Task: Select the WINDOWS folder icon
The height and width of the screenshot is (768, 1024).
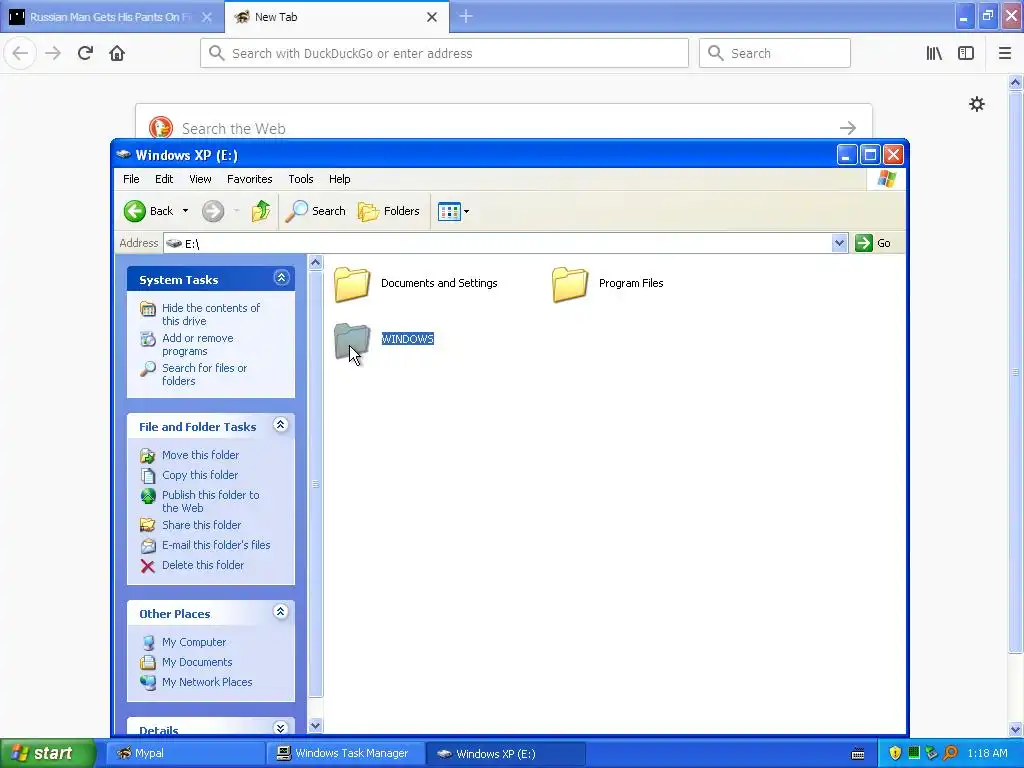Action: coord(353,340)
